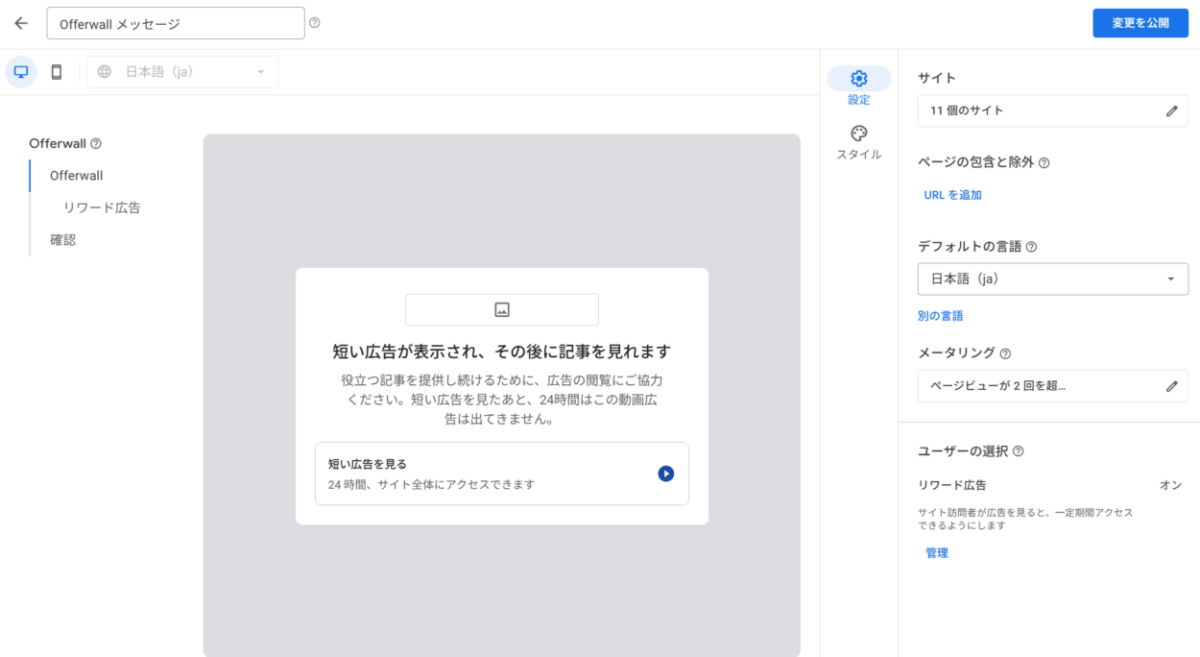Switch to mobile phone preview icon
This screenshot has height=657, width=1200.
click(57, 72)
